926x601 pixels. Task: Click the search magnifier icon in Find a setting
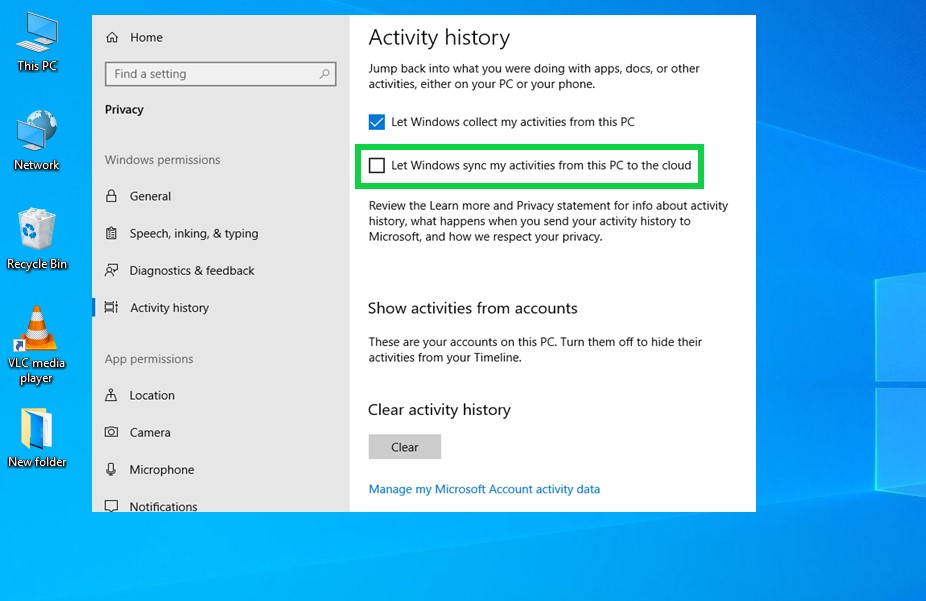tap(325, 74)
